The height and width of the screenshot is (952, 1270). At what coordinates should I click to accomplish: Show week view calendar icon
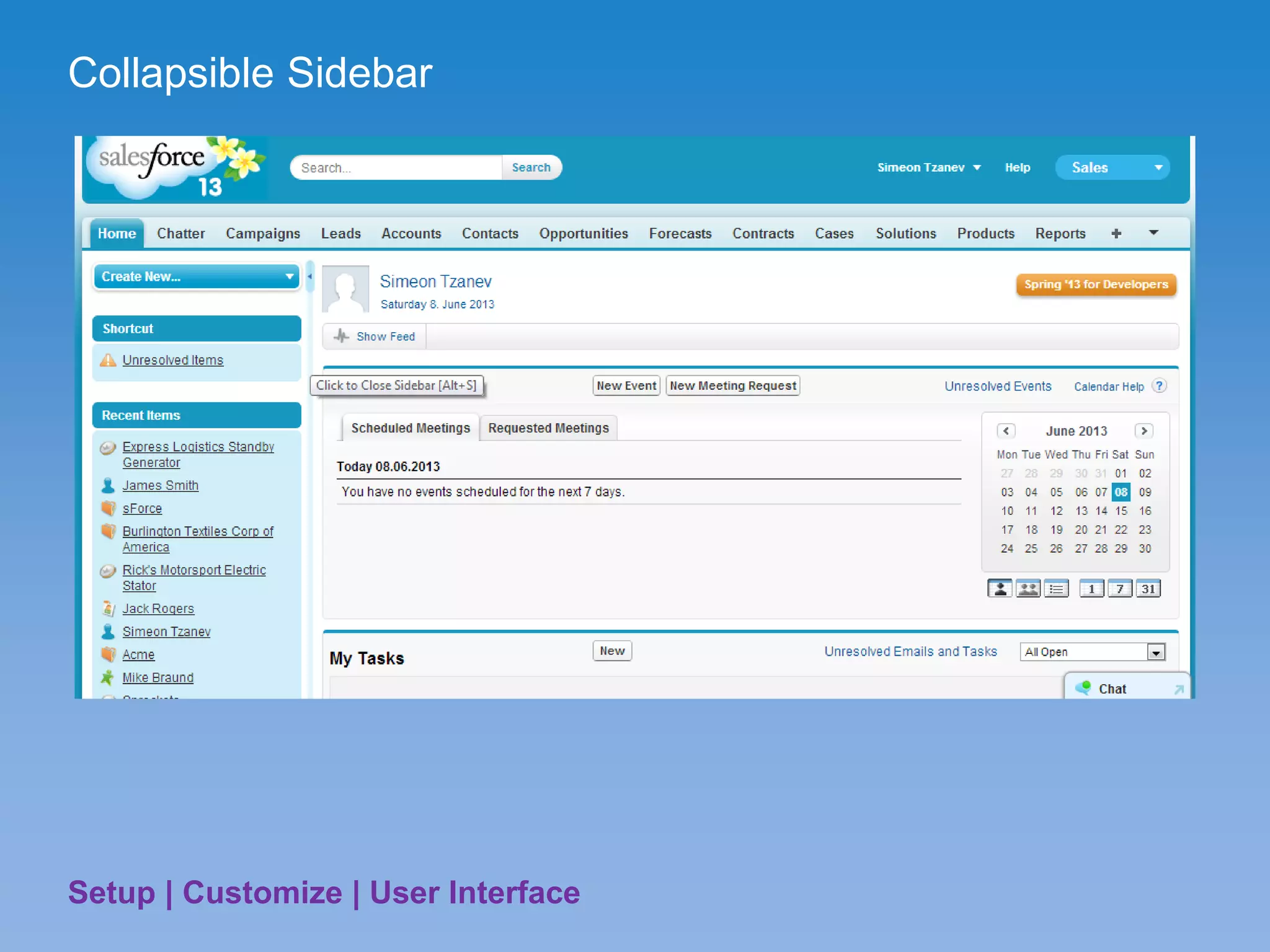pyautogui.click(x=1120, y=588)
